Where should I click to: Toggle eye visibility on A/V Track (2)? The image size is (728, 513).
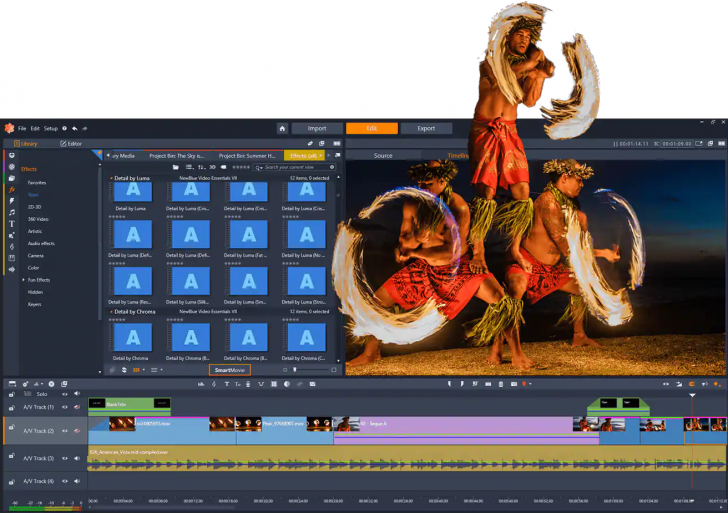(x=65, y=431)
